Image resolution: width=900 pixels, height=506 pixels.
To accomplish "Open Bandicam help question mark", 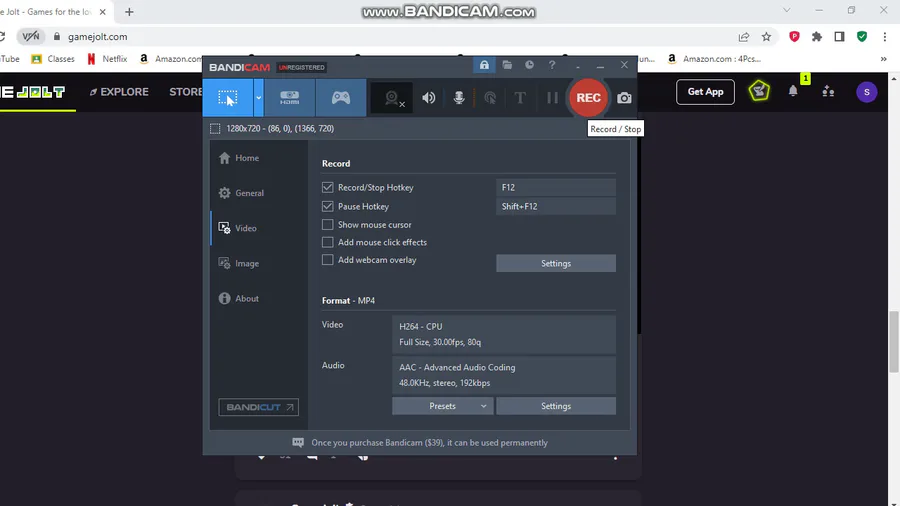I will (552, 65).
